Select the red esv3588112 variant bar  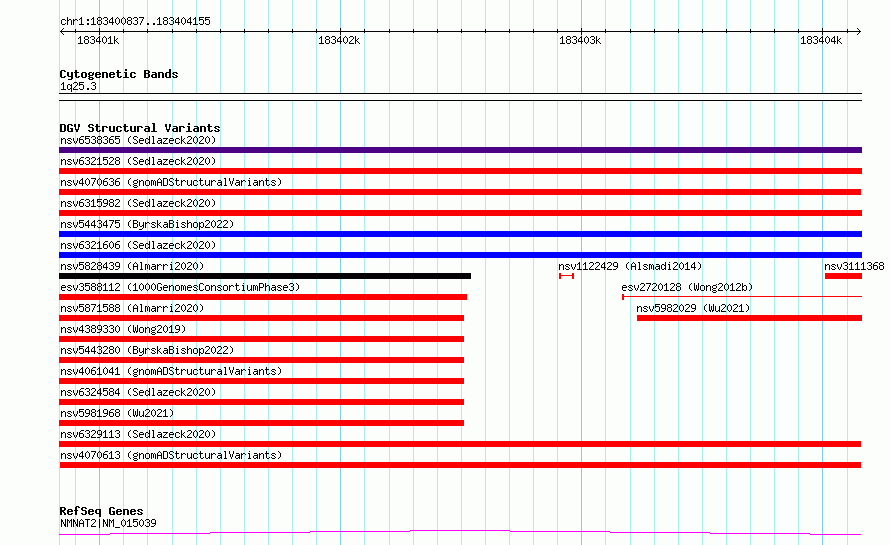[x=263, y=297]
